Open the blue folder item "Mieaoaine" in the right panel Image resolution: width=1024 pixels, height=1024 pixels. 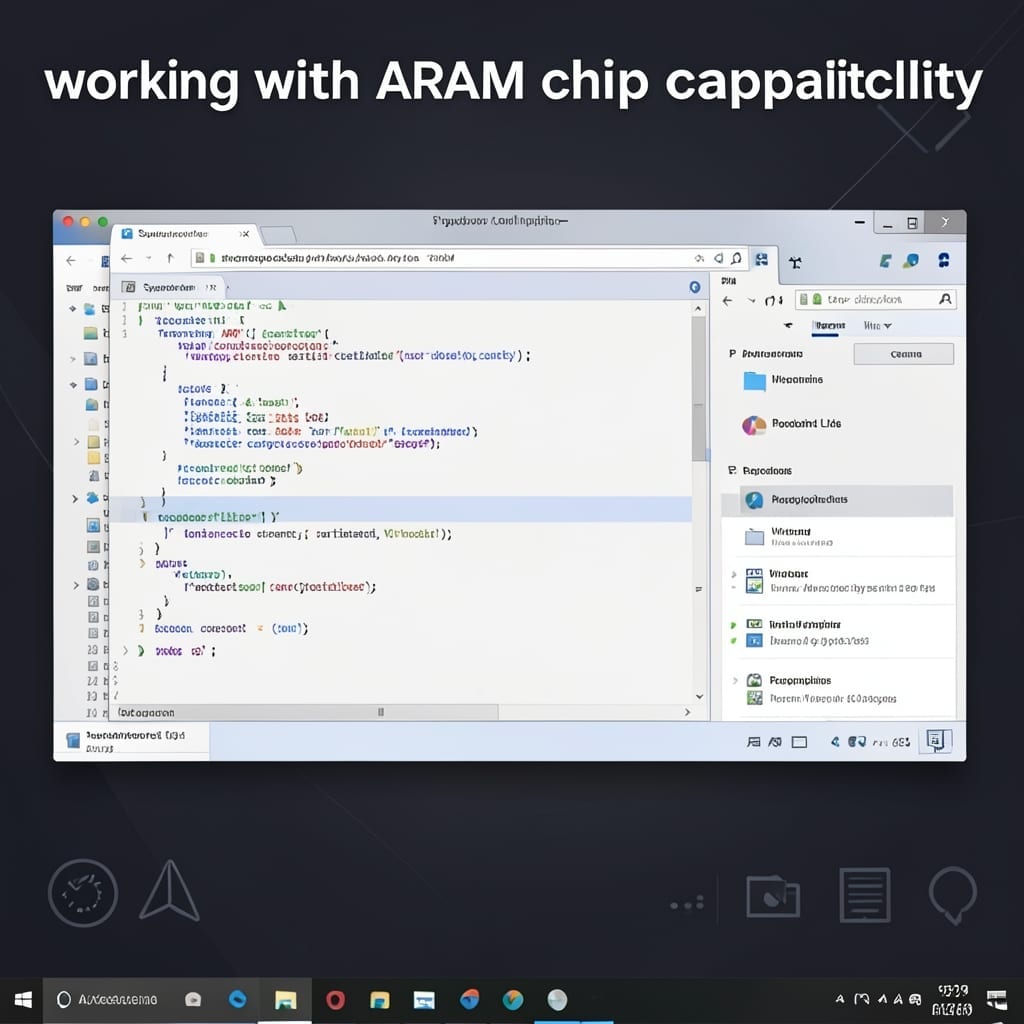[782, 380]
